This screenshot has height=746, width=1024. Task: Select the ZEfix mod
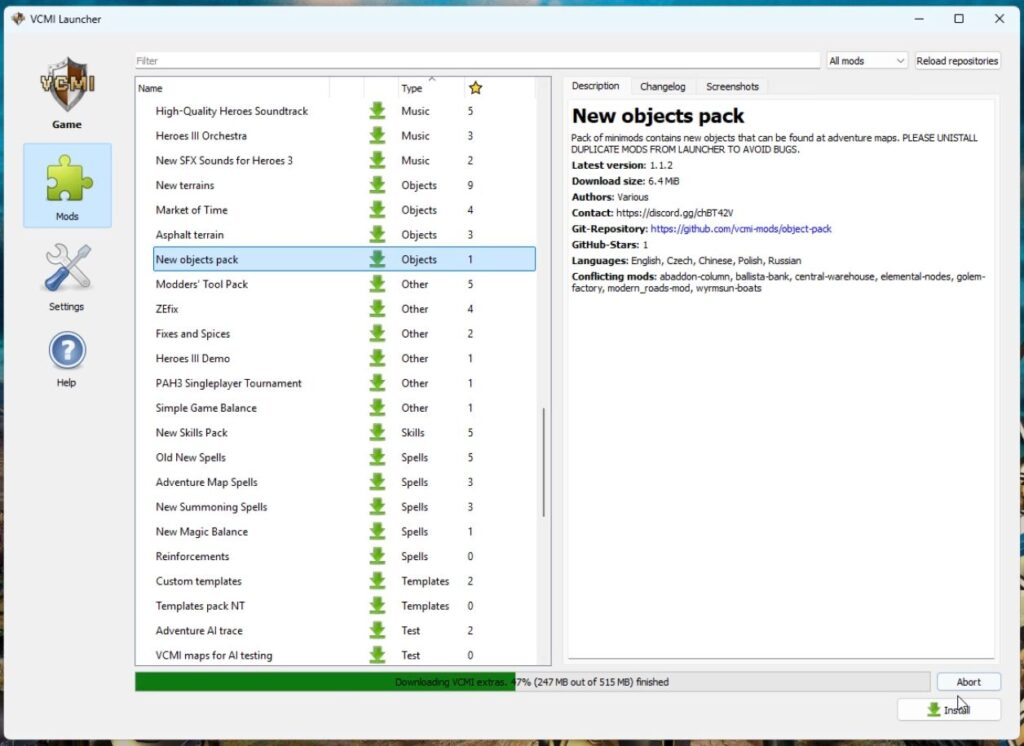[344, 309]
